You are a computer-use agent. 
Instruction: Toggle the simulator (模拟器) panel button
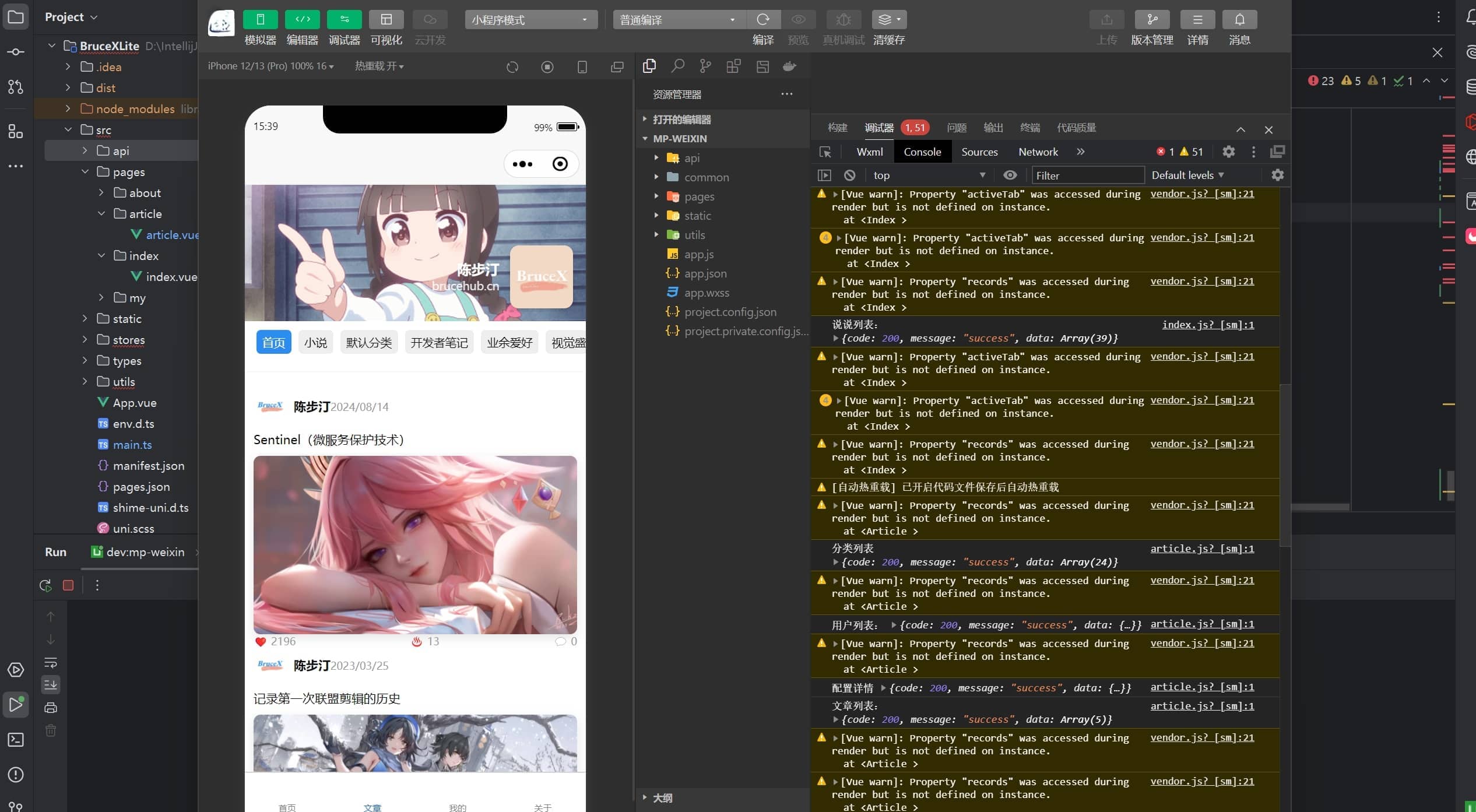260,19
